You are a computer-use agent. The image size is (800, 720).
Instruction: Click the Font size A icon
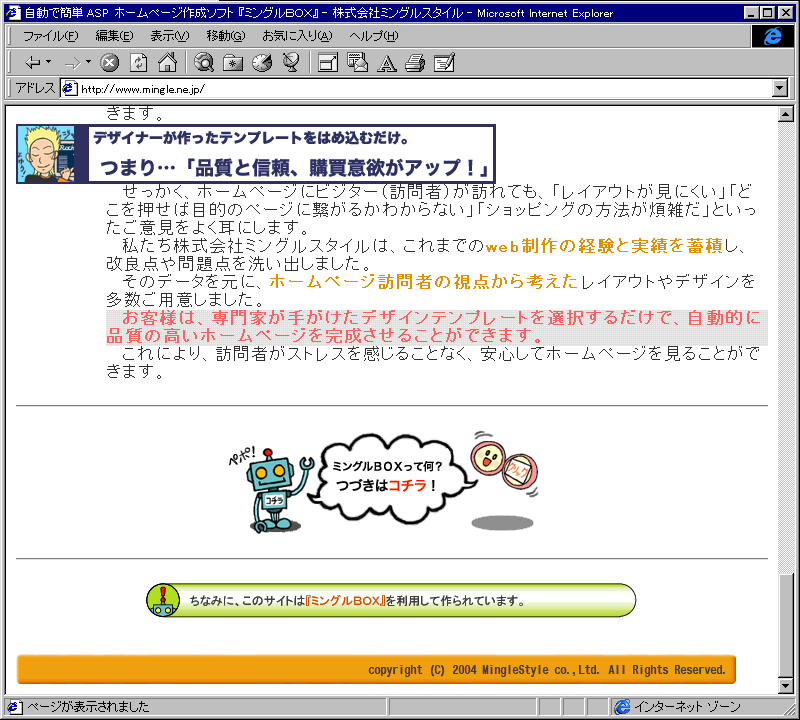click(387, 63)
